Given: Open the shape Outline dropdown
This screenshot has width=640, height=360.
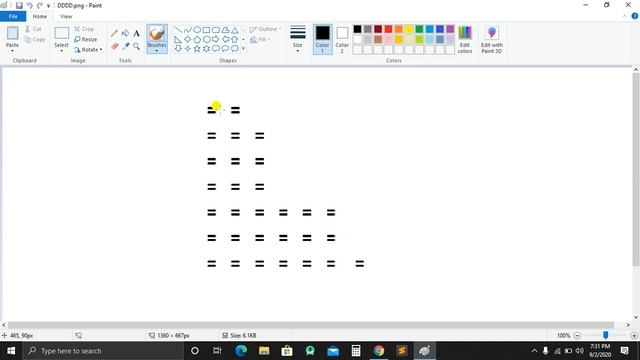Looking at the screenshot, I should pos(265,29).
